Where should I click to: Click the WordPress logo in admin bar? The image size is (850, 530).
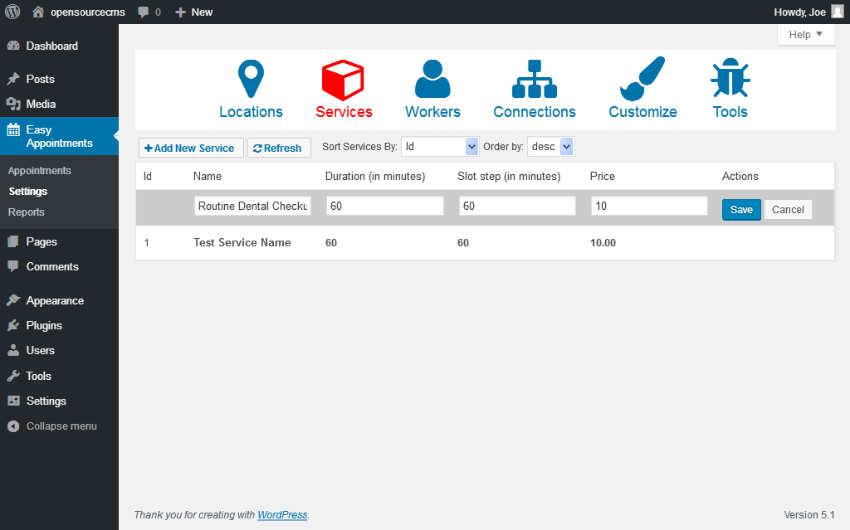point(13,12)
